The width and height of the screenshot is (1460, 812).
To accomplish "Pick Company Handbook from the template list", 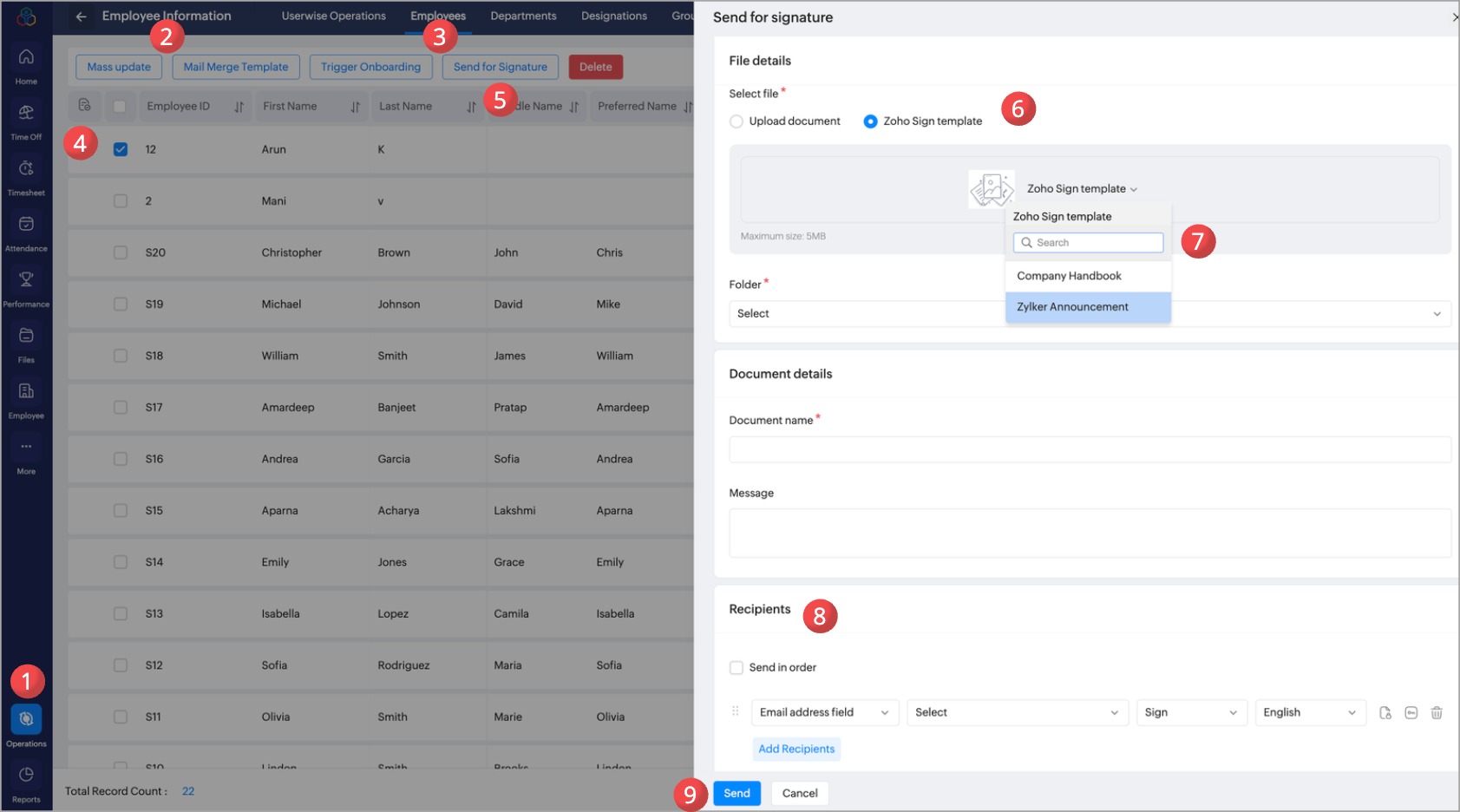I will point(1088,276).
